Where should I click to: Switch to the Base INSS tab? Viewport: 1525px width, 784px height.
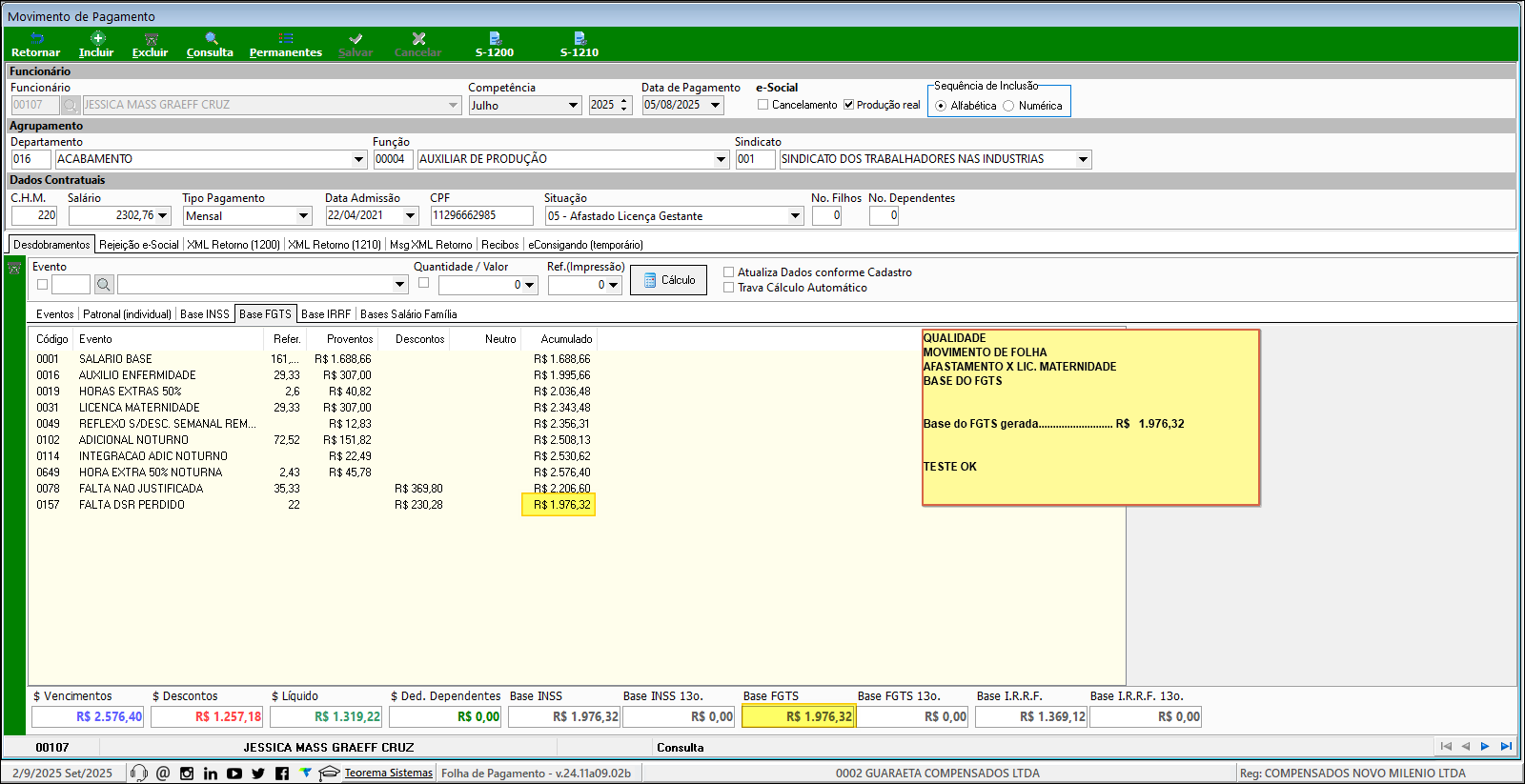tap(205, 314)
